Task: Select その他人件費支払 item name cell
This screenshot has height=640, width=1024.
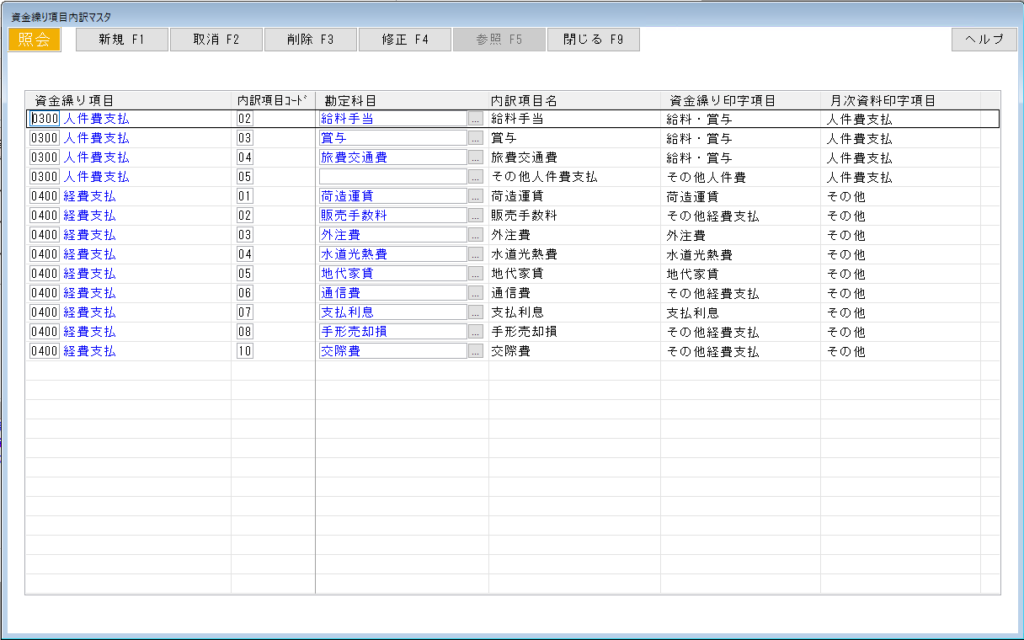Action: coord(574,177)
